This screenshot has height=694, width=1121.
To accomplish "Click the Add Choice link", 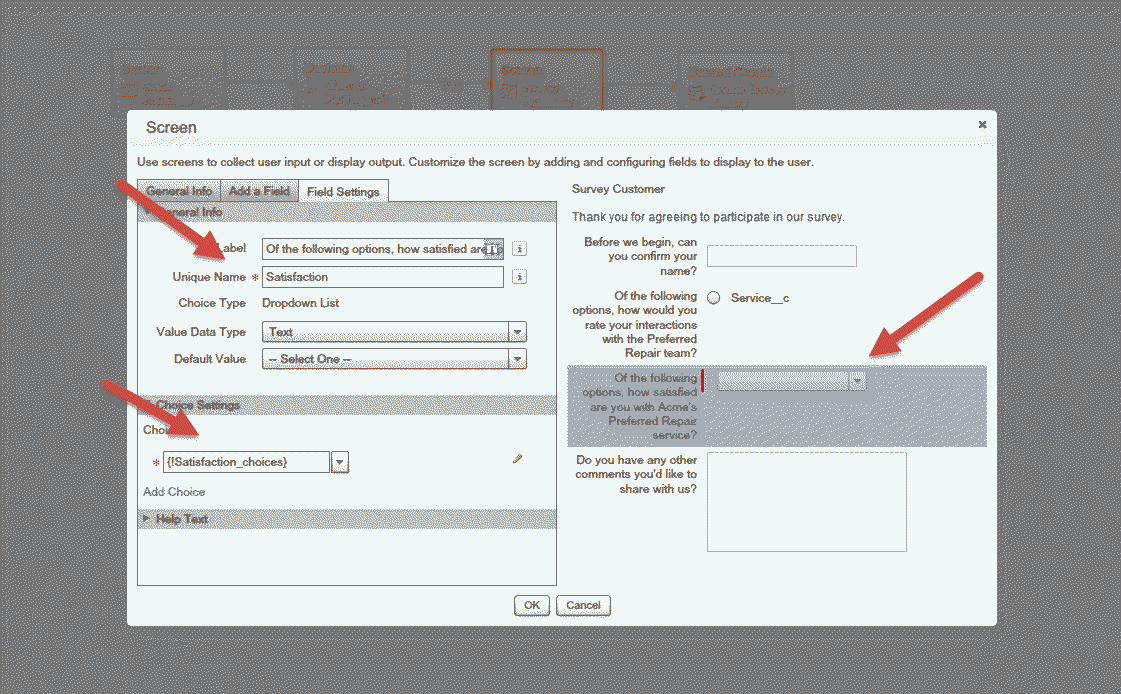I will [x=174, y=492].
